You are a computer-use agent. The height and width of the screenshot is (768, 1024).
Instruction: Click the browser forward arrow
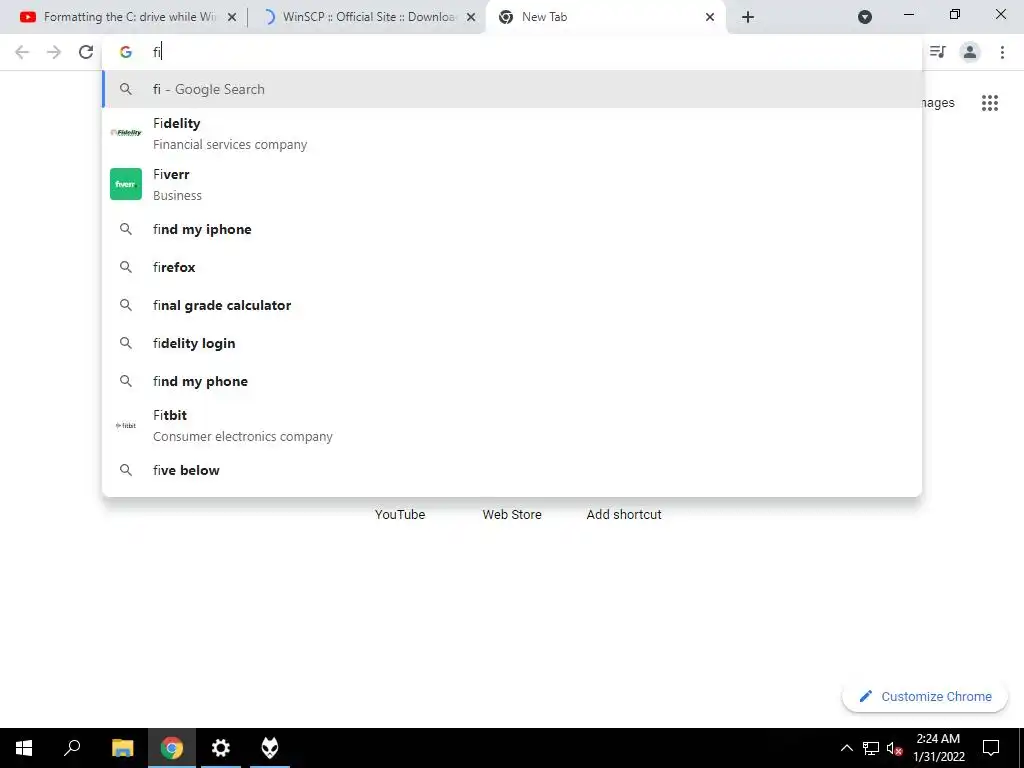[x=54, y=52]
